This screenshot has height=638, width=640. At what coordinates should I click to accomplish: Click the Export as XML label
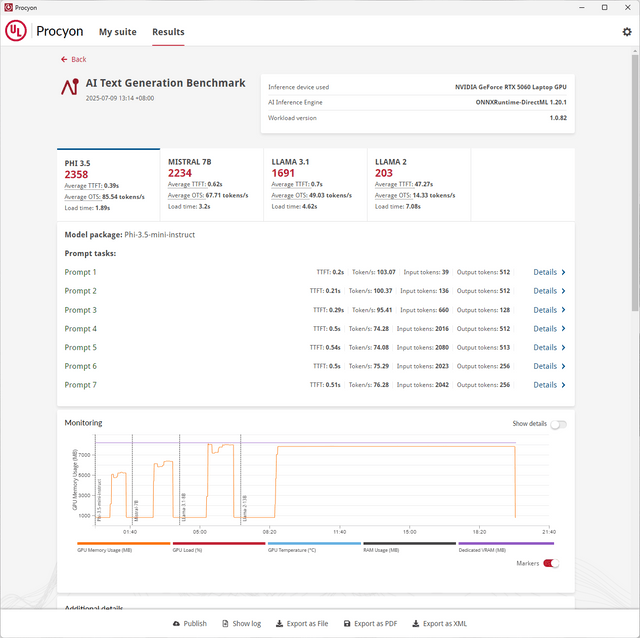[x=445, y=623]
